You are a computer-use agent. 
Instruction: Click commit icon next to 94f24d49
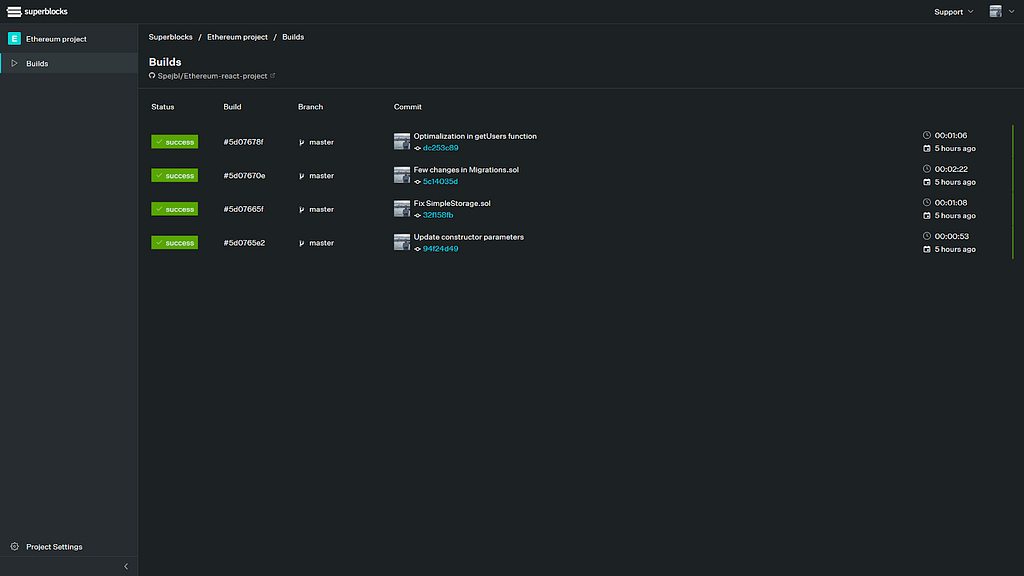point(417,249)
